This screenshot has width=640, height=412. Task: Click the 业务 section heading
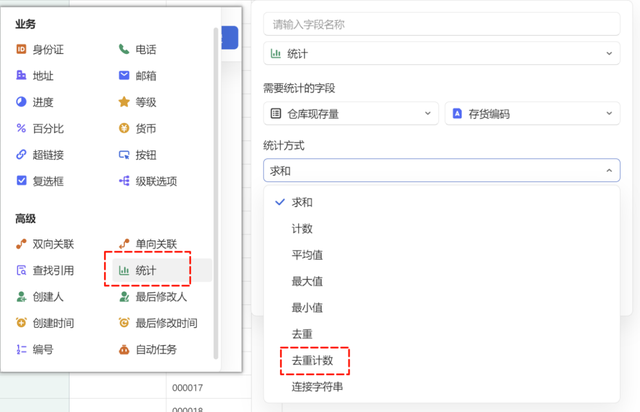tap(26, 24)
